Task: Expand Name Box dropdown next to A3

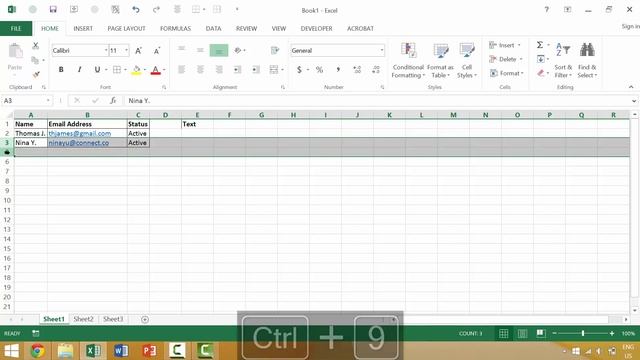Action: tap(48, 100)
